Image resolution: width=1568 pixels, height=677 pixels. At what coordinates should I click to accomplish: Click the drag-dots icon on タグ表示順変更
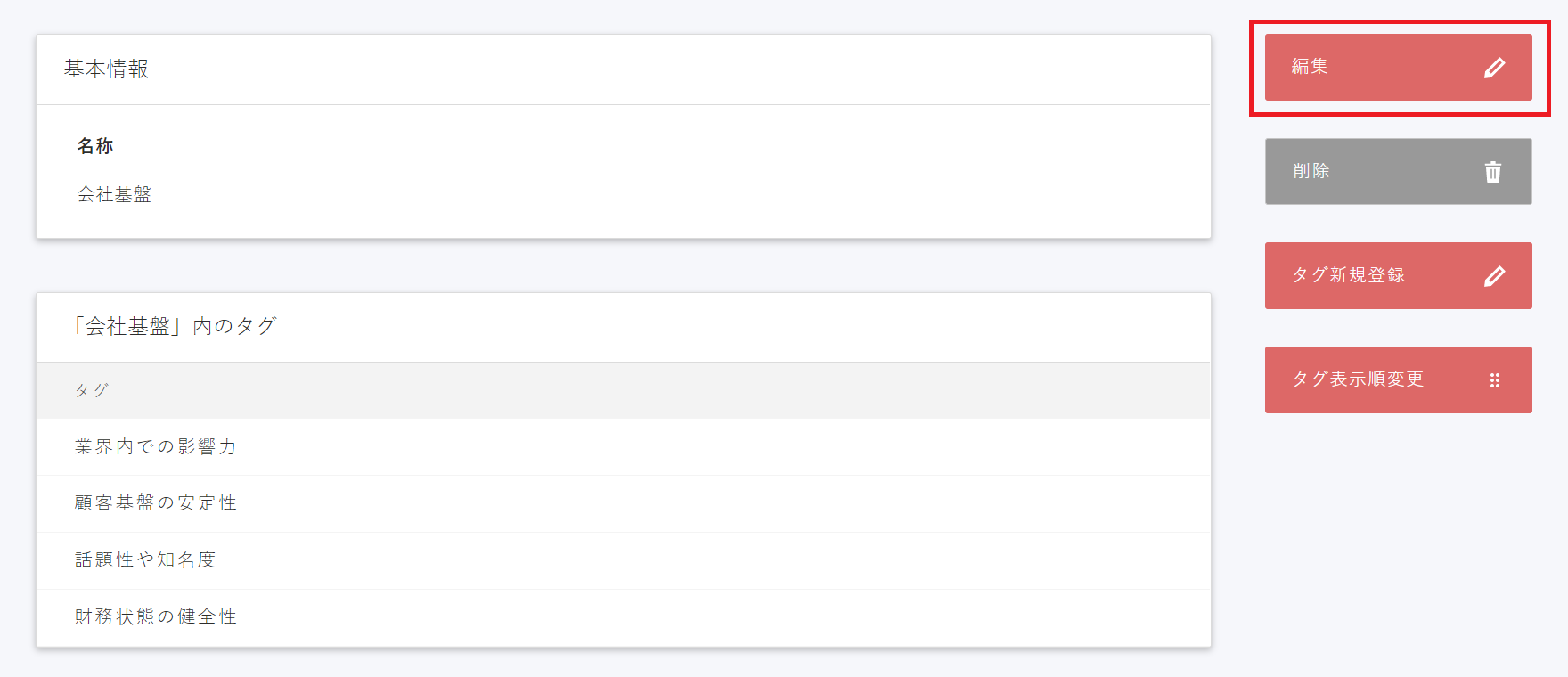1494,380
